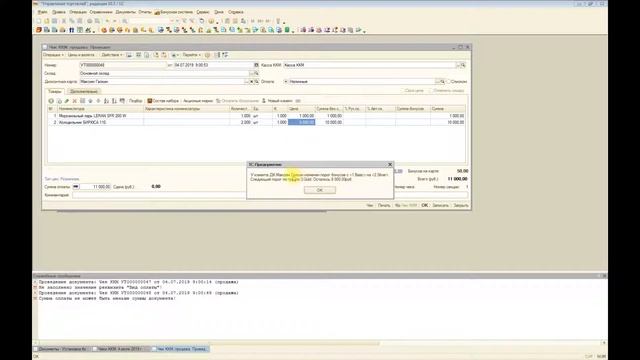Open Дисконтная карта record with magnifier icon
Viewport: 640px width, 360px height.
256,82
